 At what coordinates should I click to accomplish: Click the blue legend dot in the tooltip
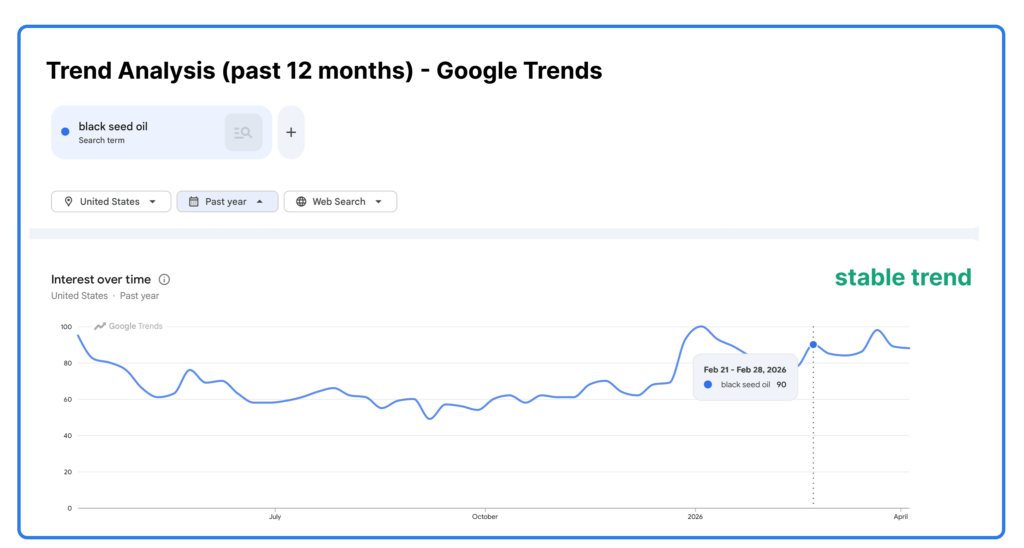pos(709,384)
